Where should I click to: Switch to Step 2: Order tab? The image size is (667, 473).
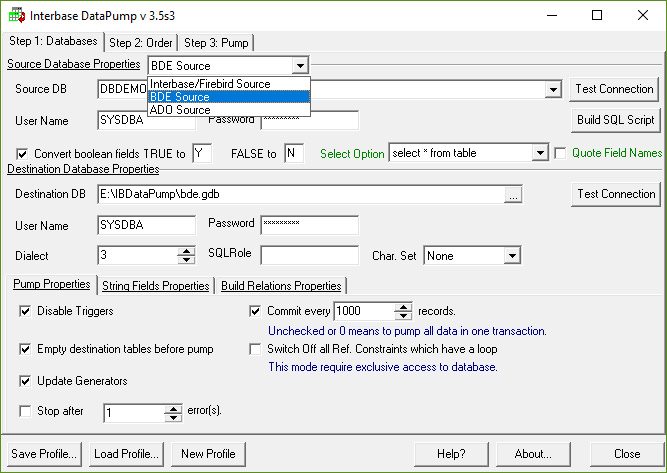pos(141,42)
